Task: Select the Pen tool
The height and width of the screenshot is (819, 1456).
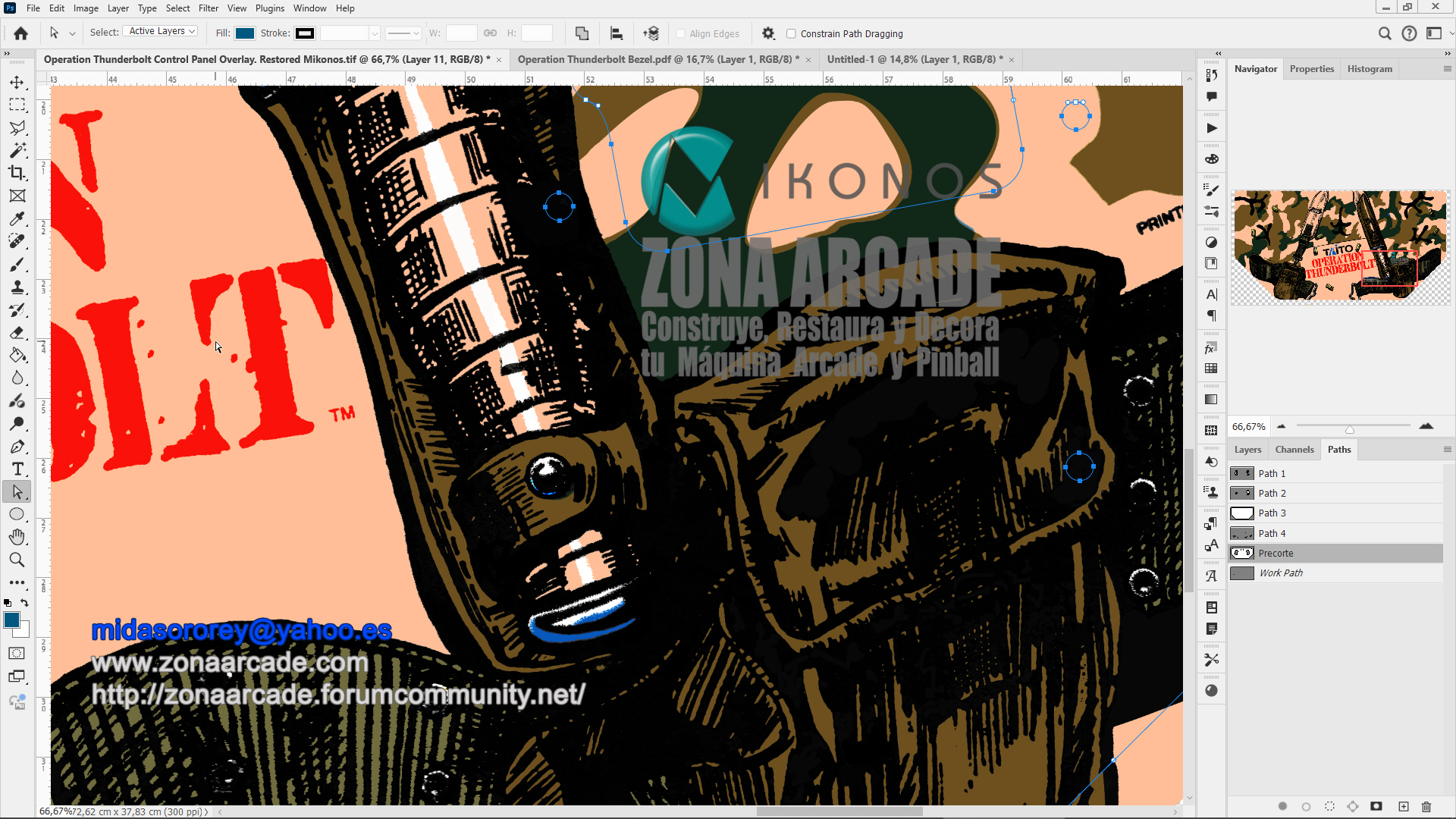Action: 17,447
